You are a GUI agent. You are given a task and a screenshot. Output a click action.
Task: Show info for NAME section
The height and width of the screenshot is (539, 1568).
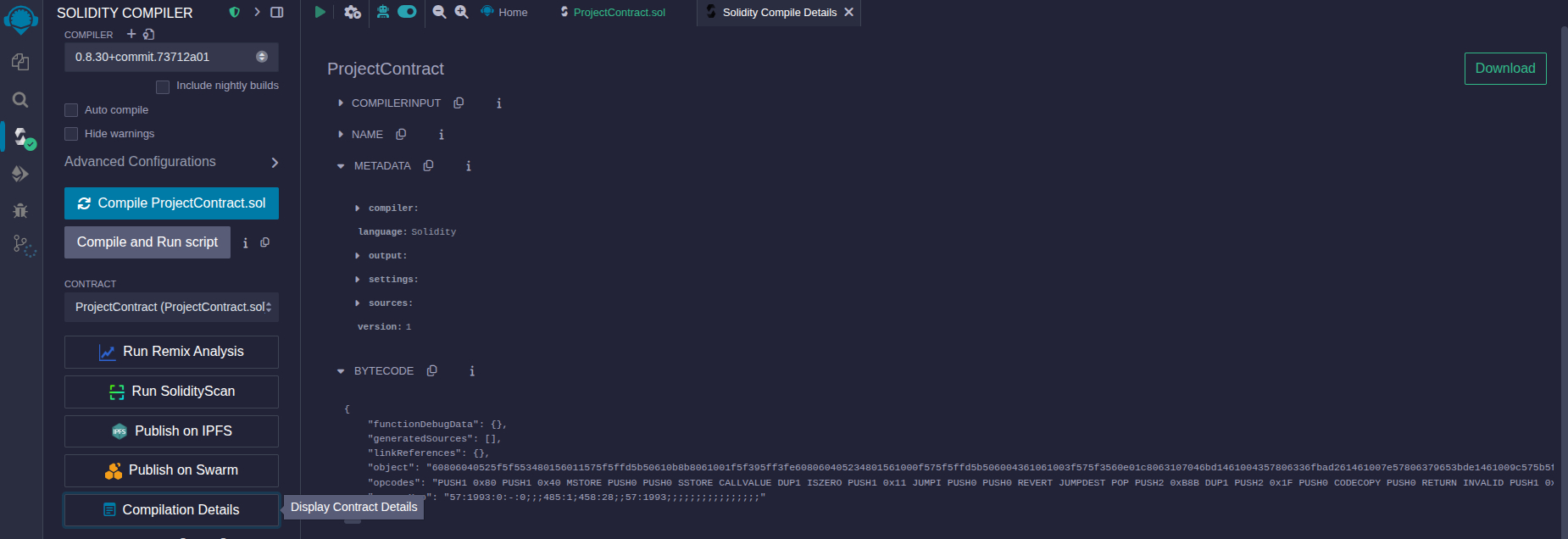pyautogui.click(x=442, y=135)
